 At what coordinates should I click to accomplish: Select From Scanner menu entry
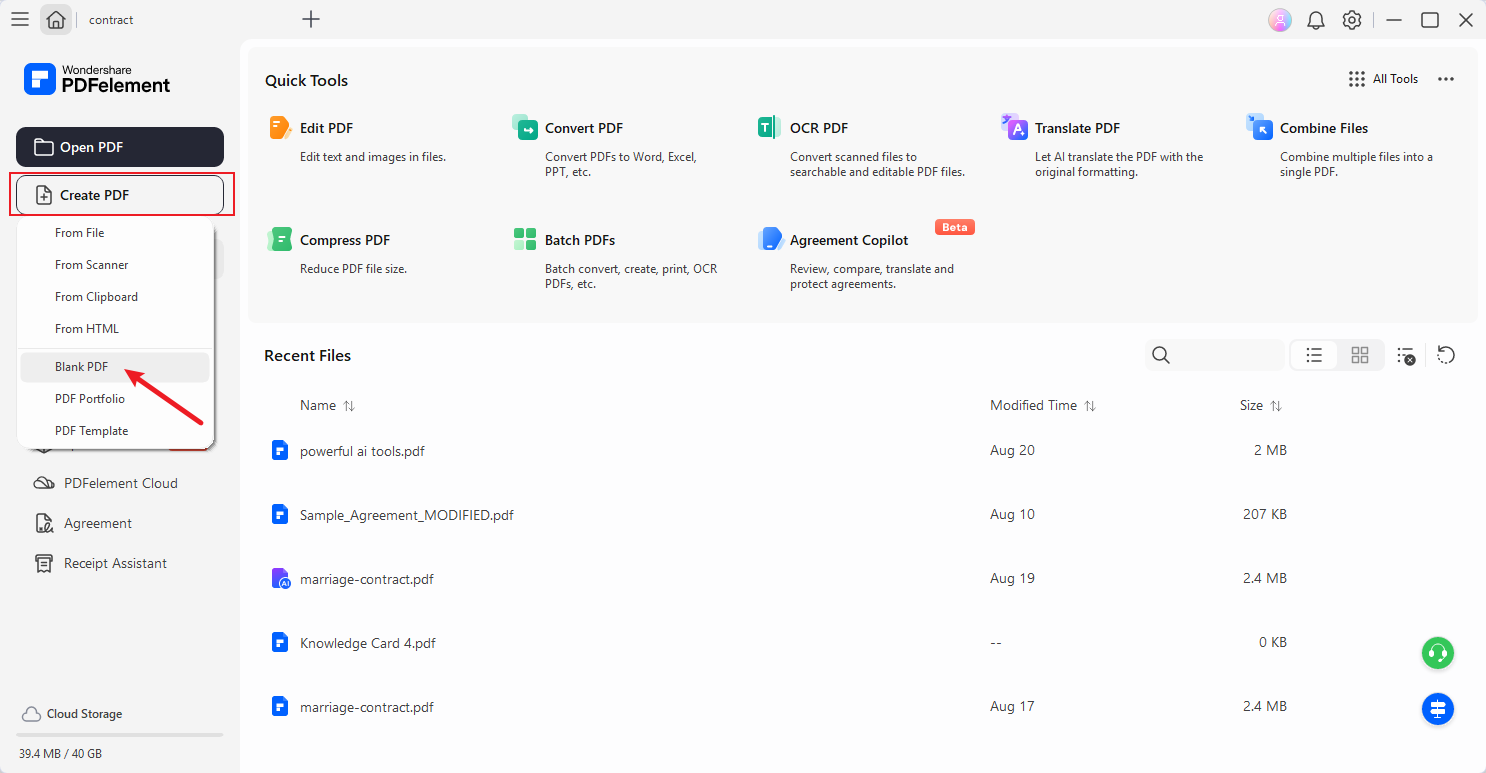coord(115,265)
